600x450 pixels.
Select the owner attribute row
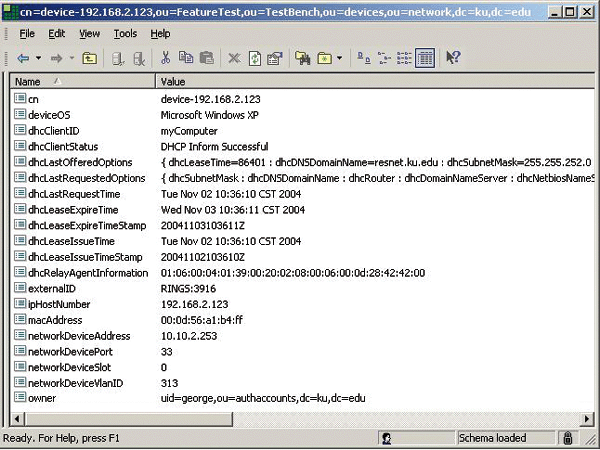pyautogui.click(x=44, y=397)
